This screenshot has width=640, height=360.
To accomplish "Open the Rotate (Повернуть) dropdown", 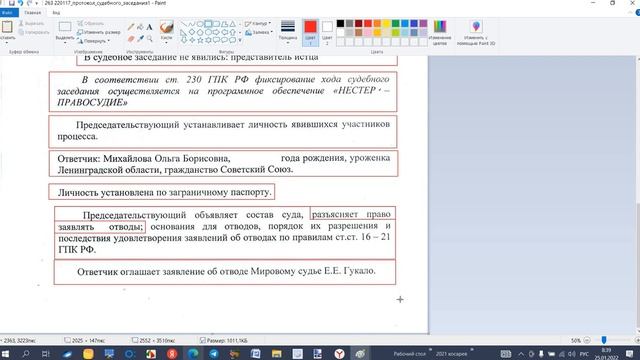I will tap(93, 41).
